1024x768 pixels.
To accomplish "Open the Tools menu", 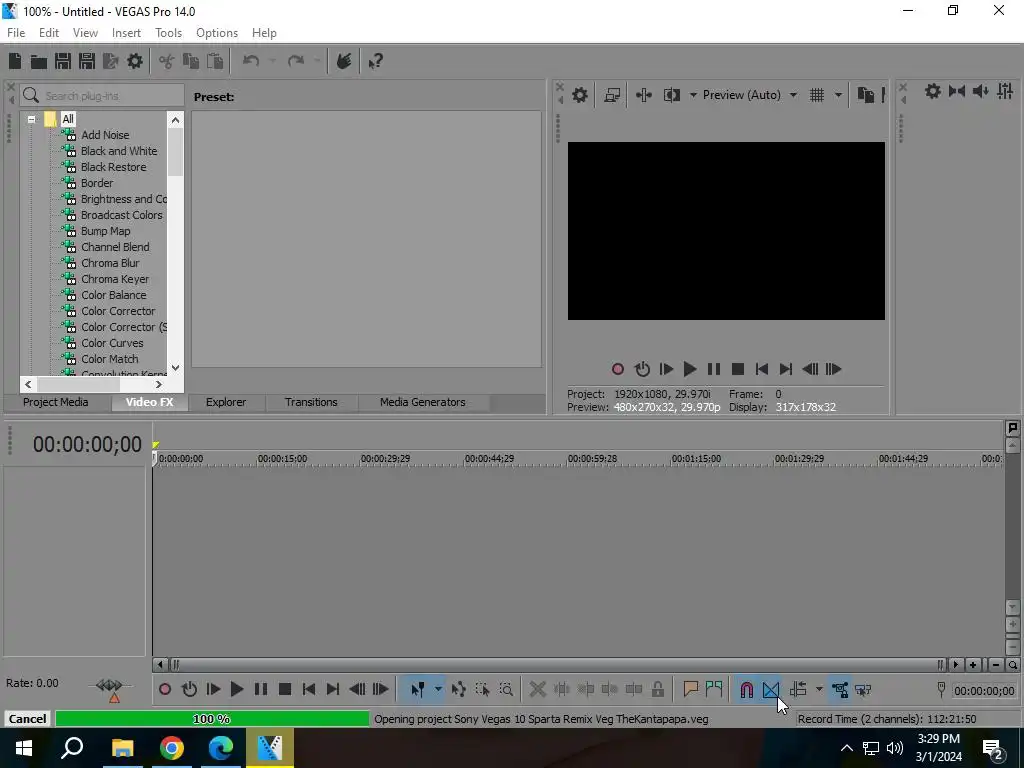I will click(168, 33).
